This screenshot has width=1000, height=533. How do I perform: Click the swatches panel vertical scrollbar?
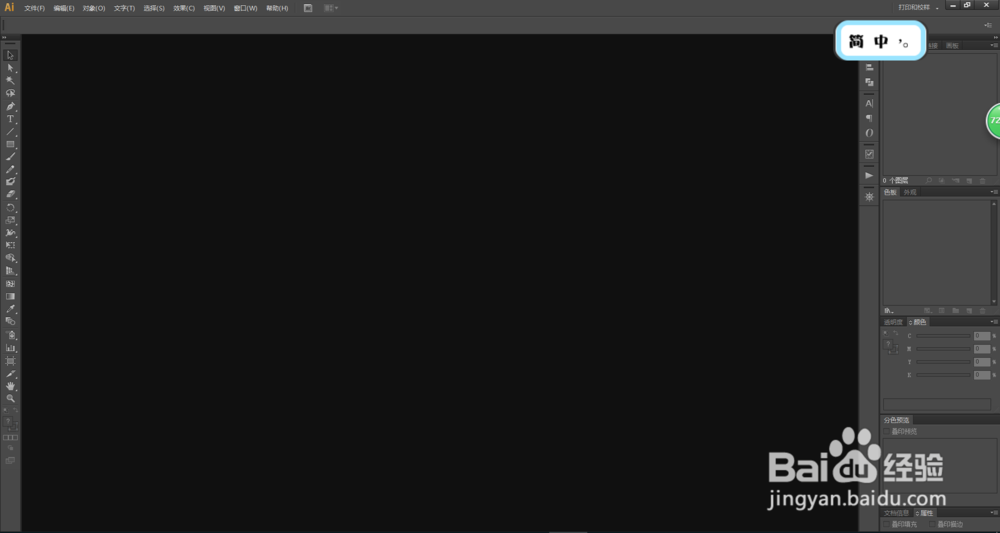coord(994,252)
